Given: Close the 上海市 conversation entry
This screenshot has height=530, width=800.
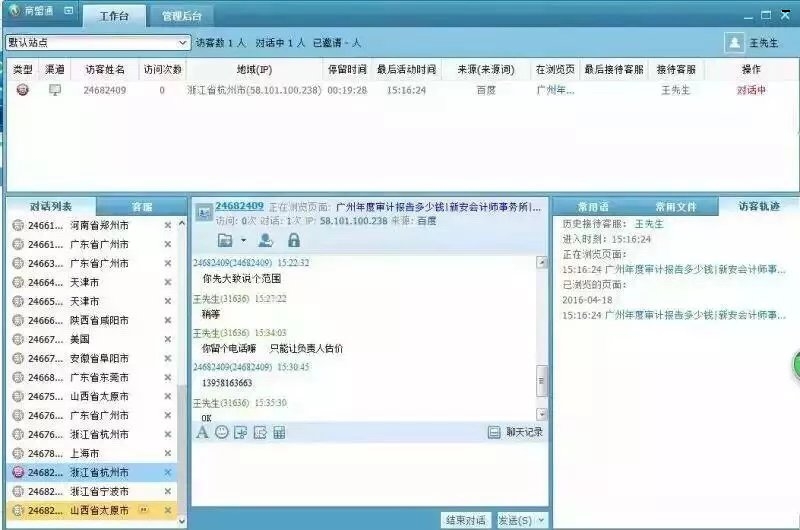Looking at the screenshot, I should click(167, 453).
